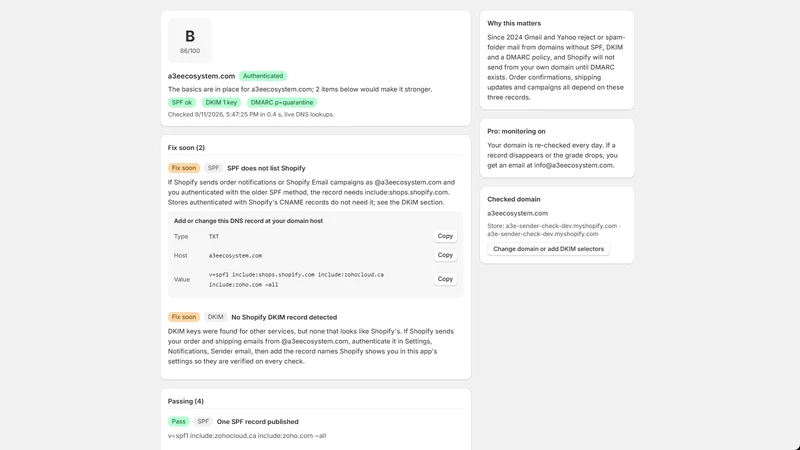
Task: Click the B grade score badge
Action: click(190, 40)
